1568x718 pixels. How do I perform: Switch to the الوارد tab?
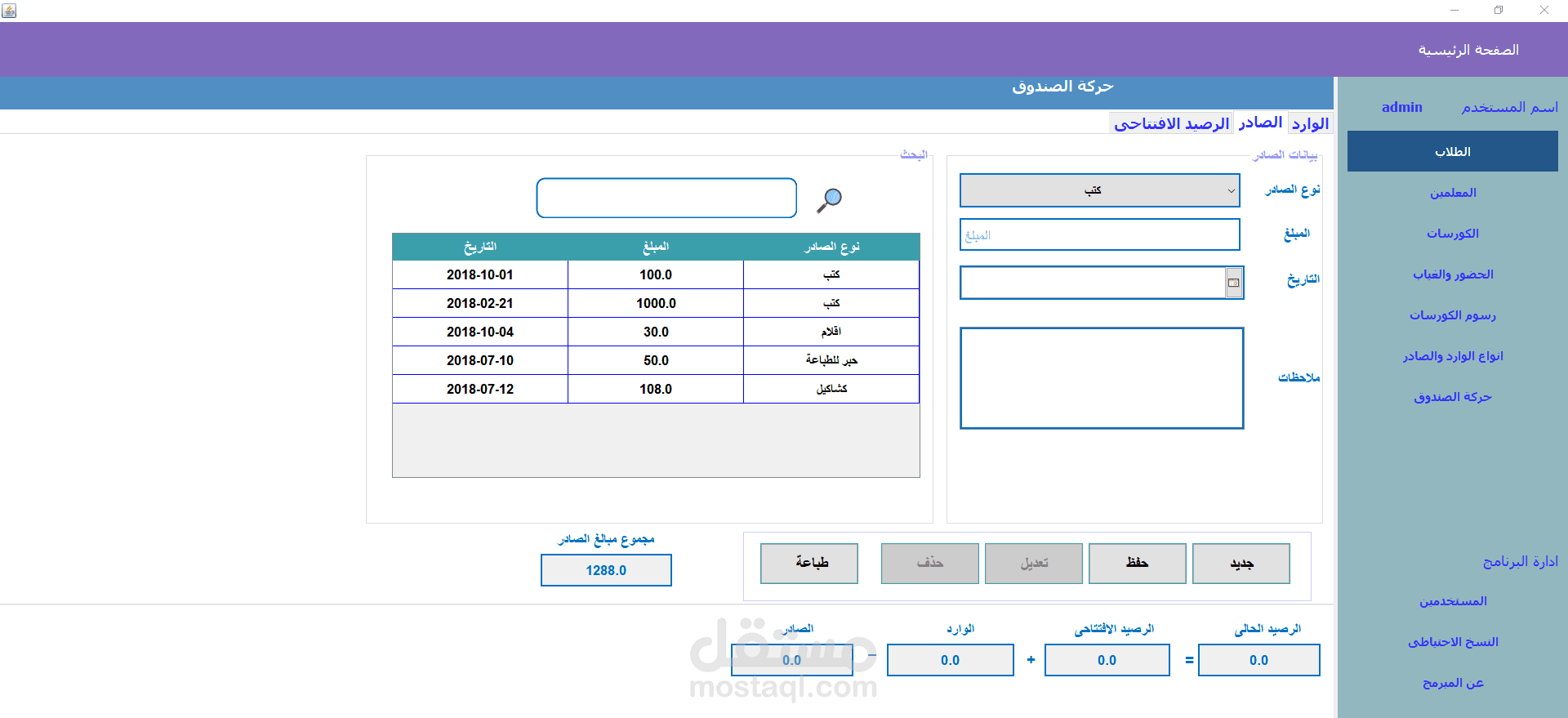[x=1310, y=123]
